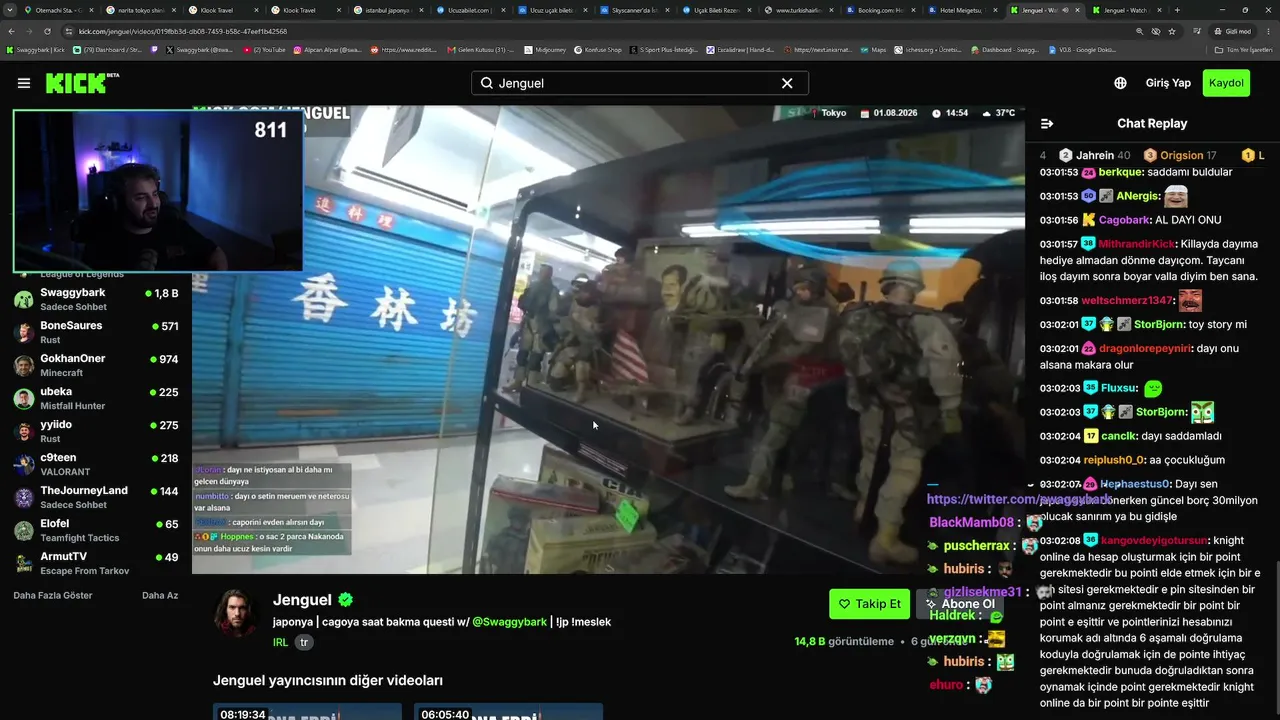Click Origsion in top gifters bar
The height and width of the screenshot is (720, 1280).
pyautogui.click(x=1180, y=155)
